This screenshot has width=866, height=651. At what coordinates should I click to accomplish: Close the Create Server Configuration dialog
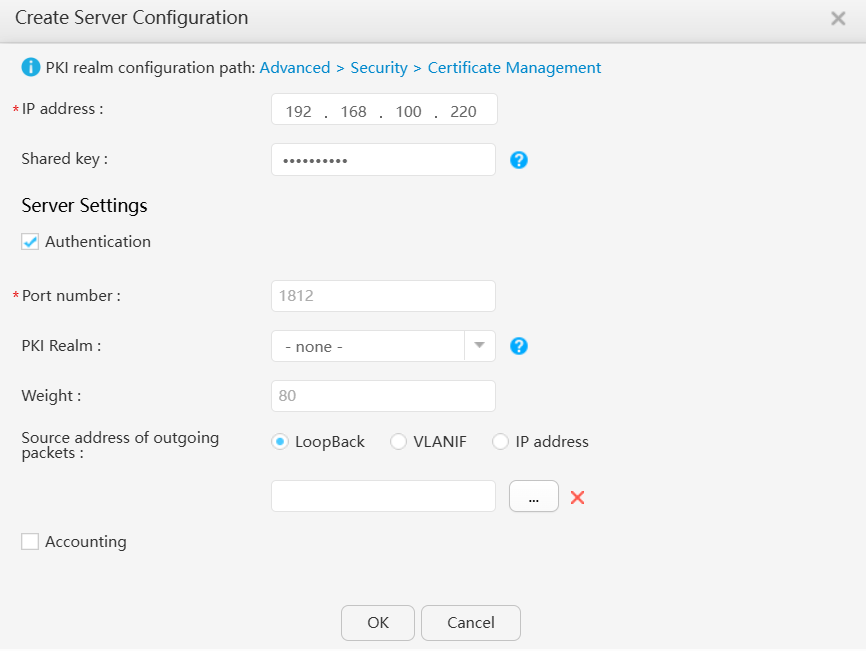coord(838,18)
